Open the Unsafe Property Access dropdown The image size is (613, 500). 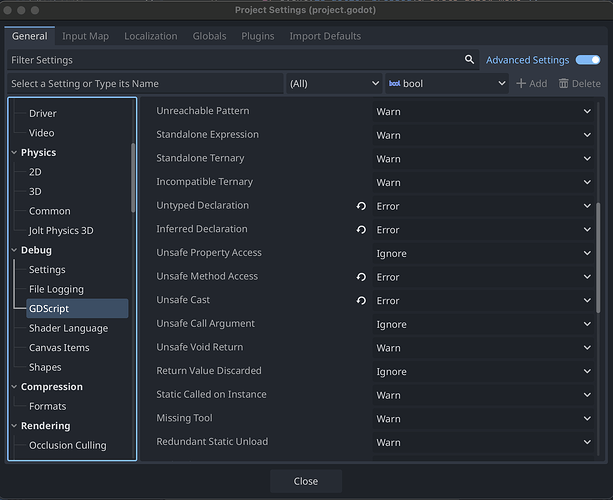(483, 253)
